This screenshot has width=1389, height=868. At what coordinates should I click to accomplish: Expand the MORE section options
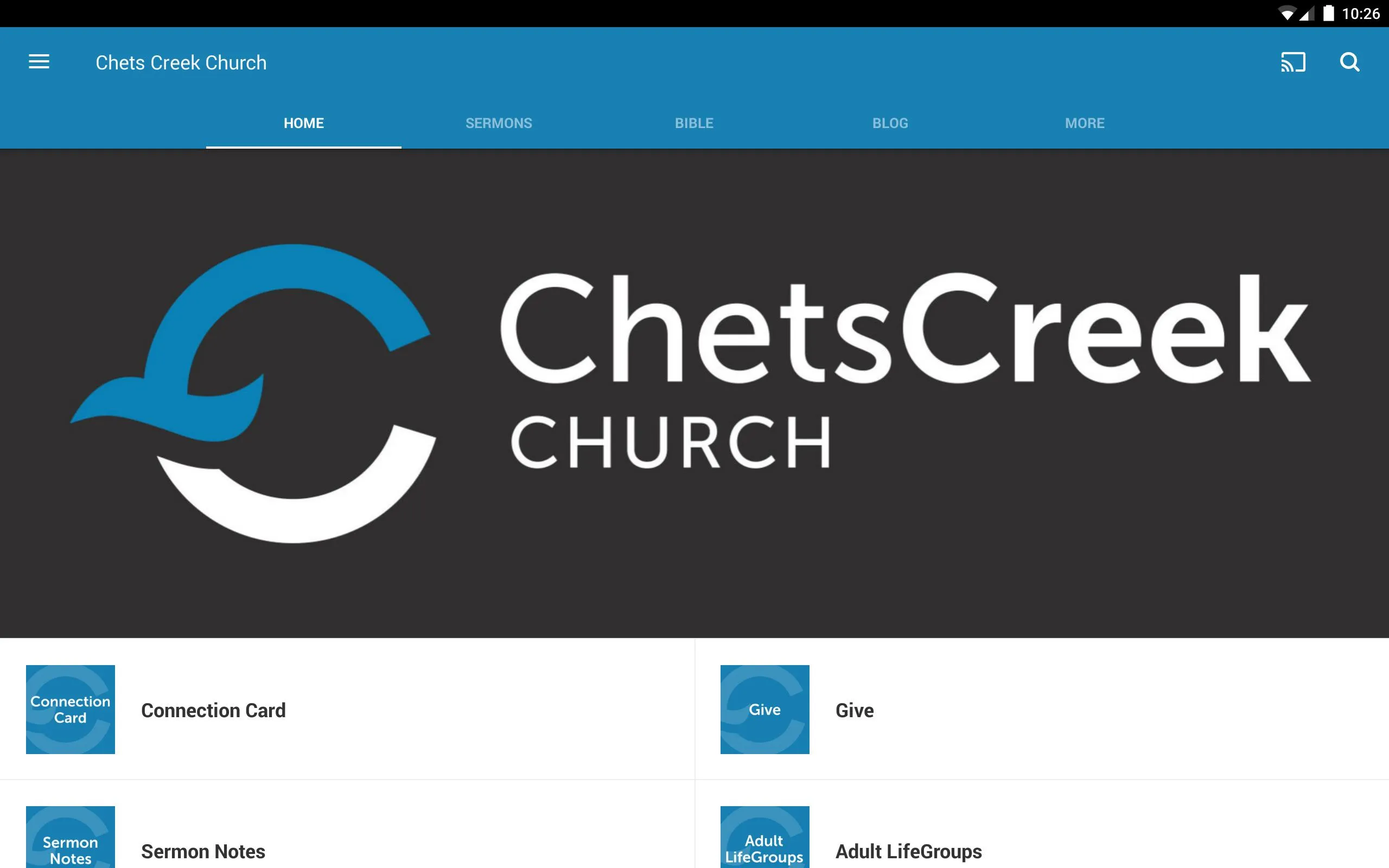[1084, 122]
